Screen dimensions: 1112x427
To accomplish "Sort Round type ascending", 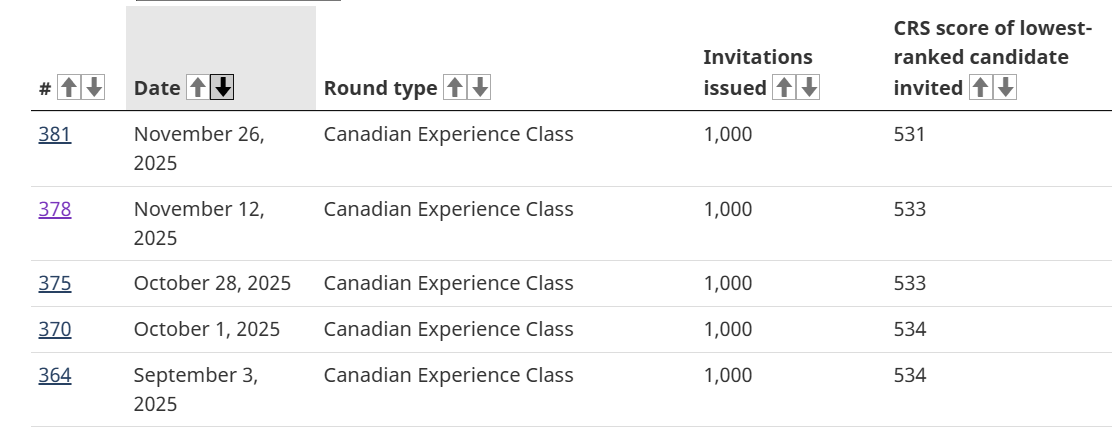I will 454,88.
